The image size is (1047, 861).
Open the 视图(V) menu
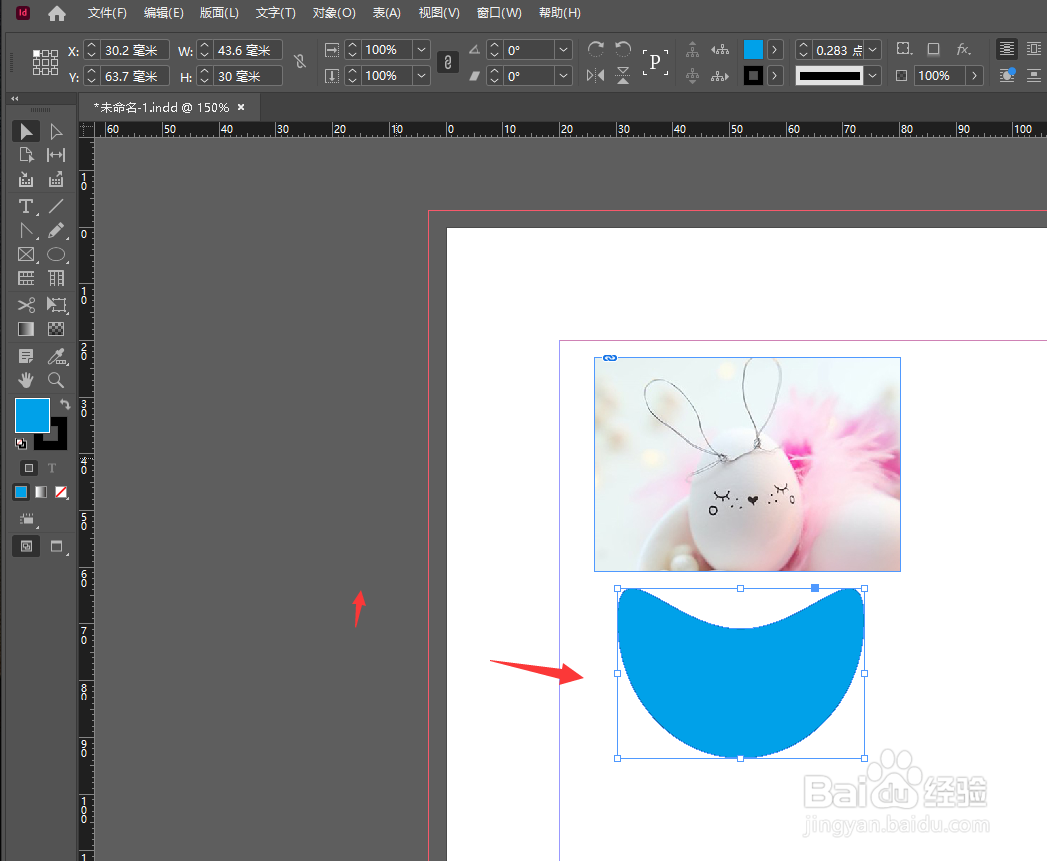[x=438, y=13]
